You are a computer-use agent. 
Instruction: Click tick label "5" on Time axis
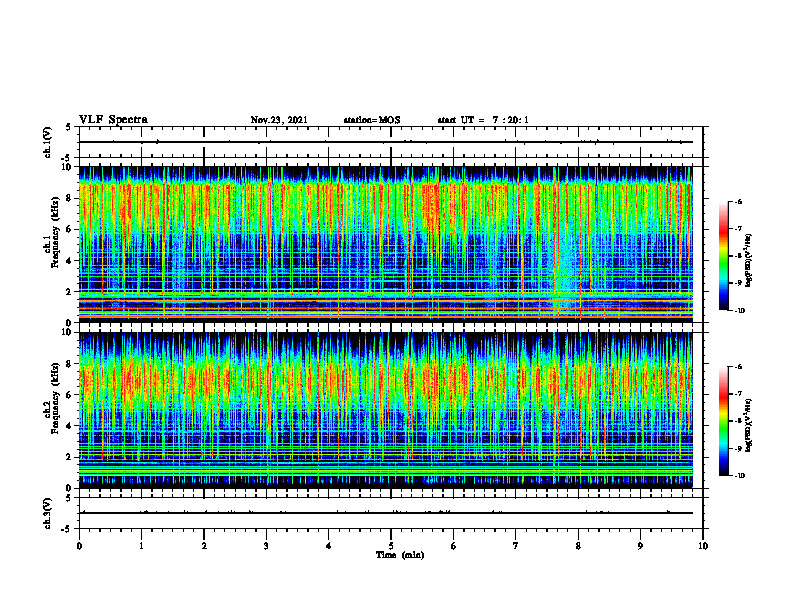[391, 546]
